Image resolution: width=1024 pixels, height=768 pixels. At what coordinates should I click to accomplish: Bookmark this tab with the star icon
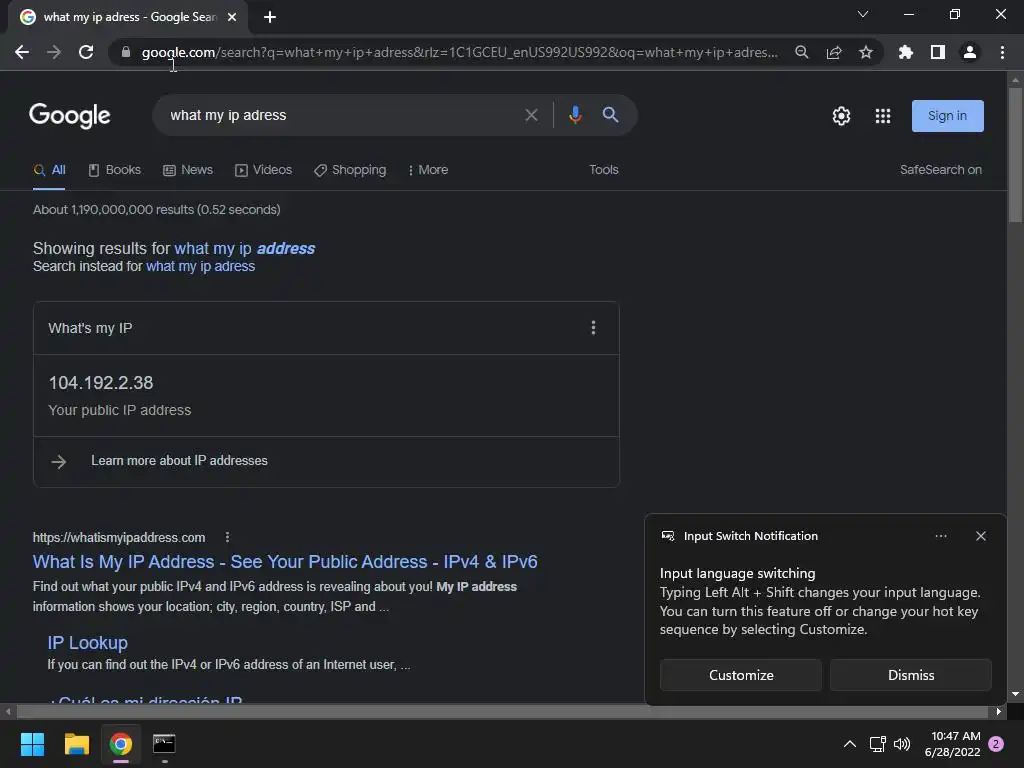pos(865,52)
